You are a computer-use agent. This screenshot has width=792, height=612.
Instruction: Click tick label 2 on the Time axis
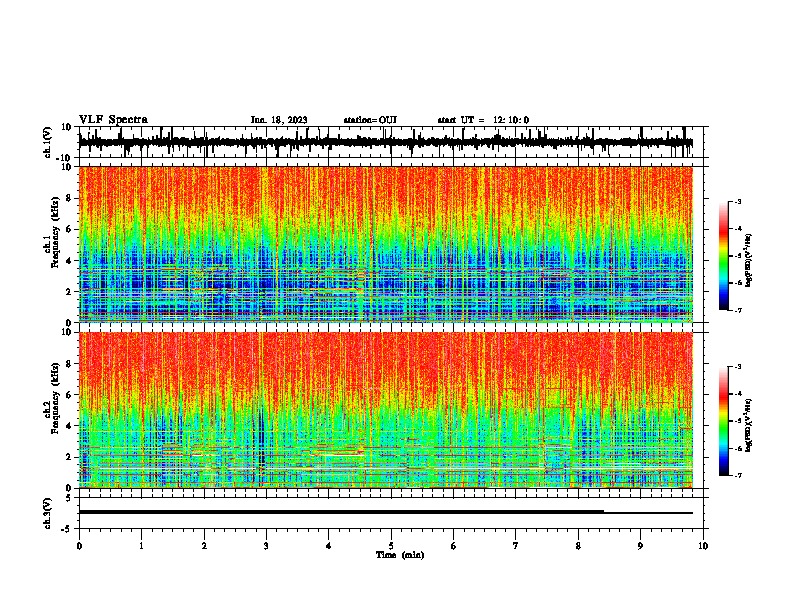(x=204, y=546)
